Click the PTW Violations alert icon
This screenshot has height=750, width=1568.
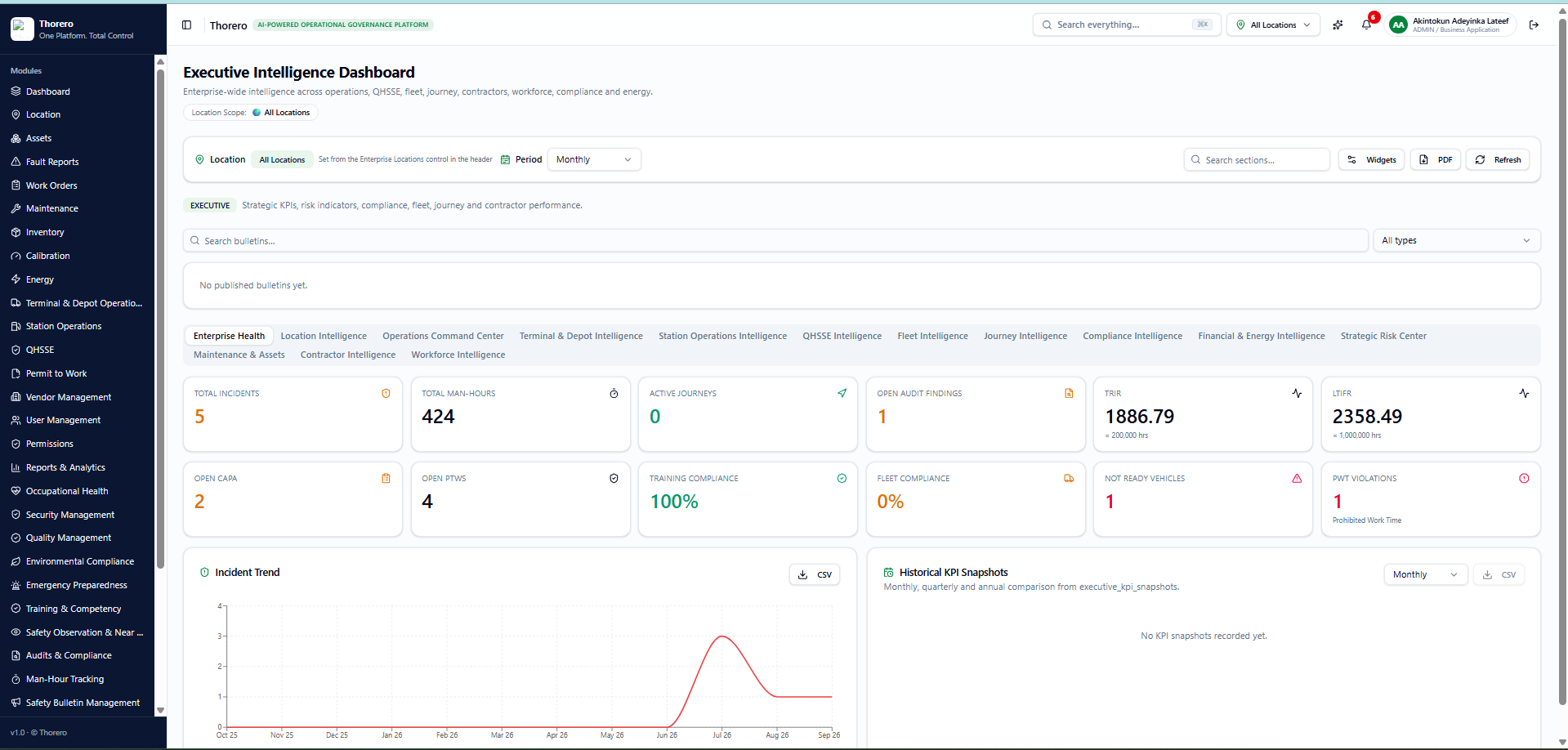[x=1524, y=478]
